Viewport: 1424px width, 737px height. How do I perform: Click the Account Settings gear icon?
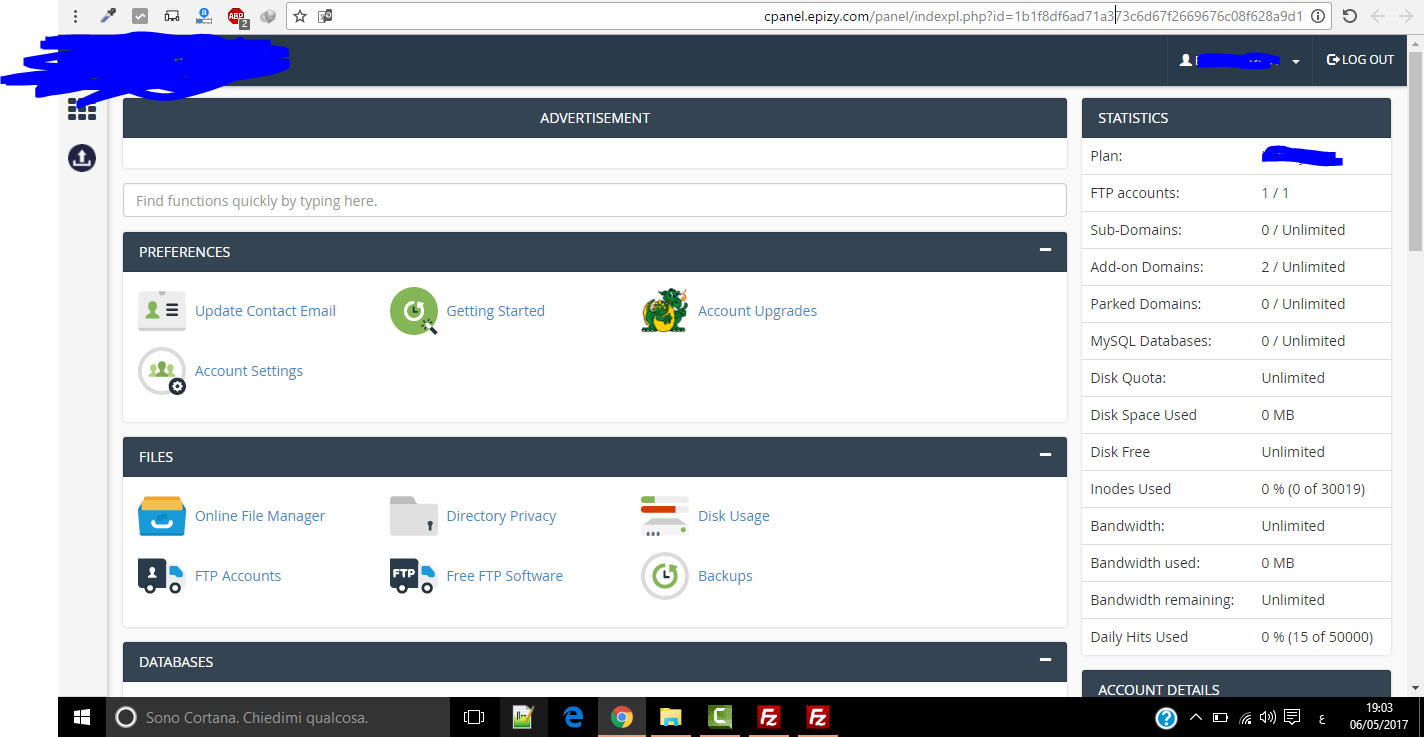click(x=162, y=371)
